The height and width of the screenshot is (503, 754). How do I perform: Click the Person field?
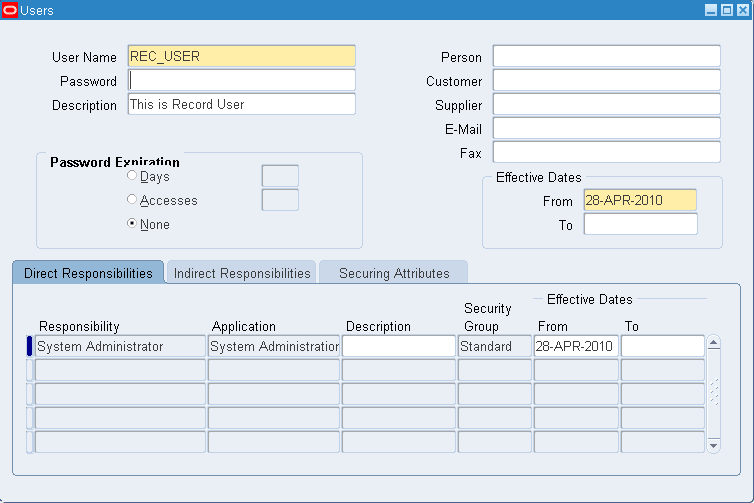click(x=607, y=56)
